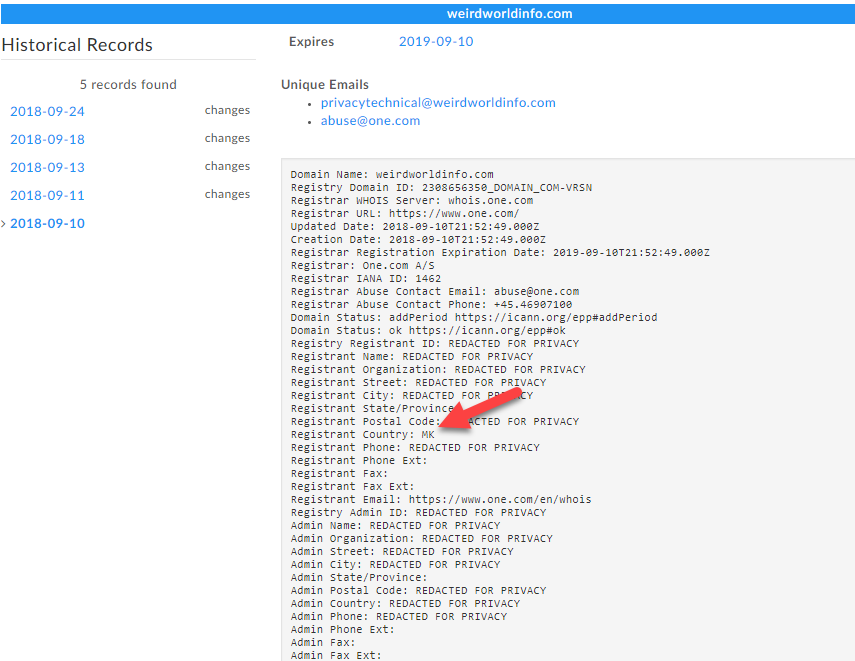Click the Registrant Email whois URL line
This screenshot has height=661, width=855.
[441, 499]
